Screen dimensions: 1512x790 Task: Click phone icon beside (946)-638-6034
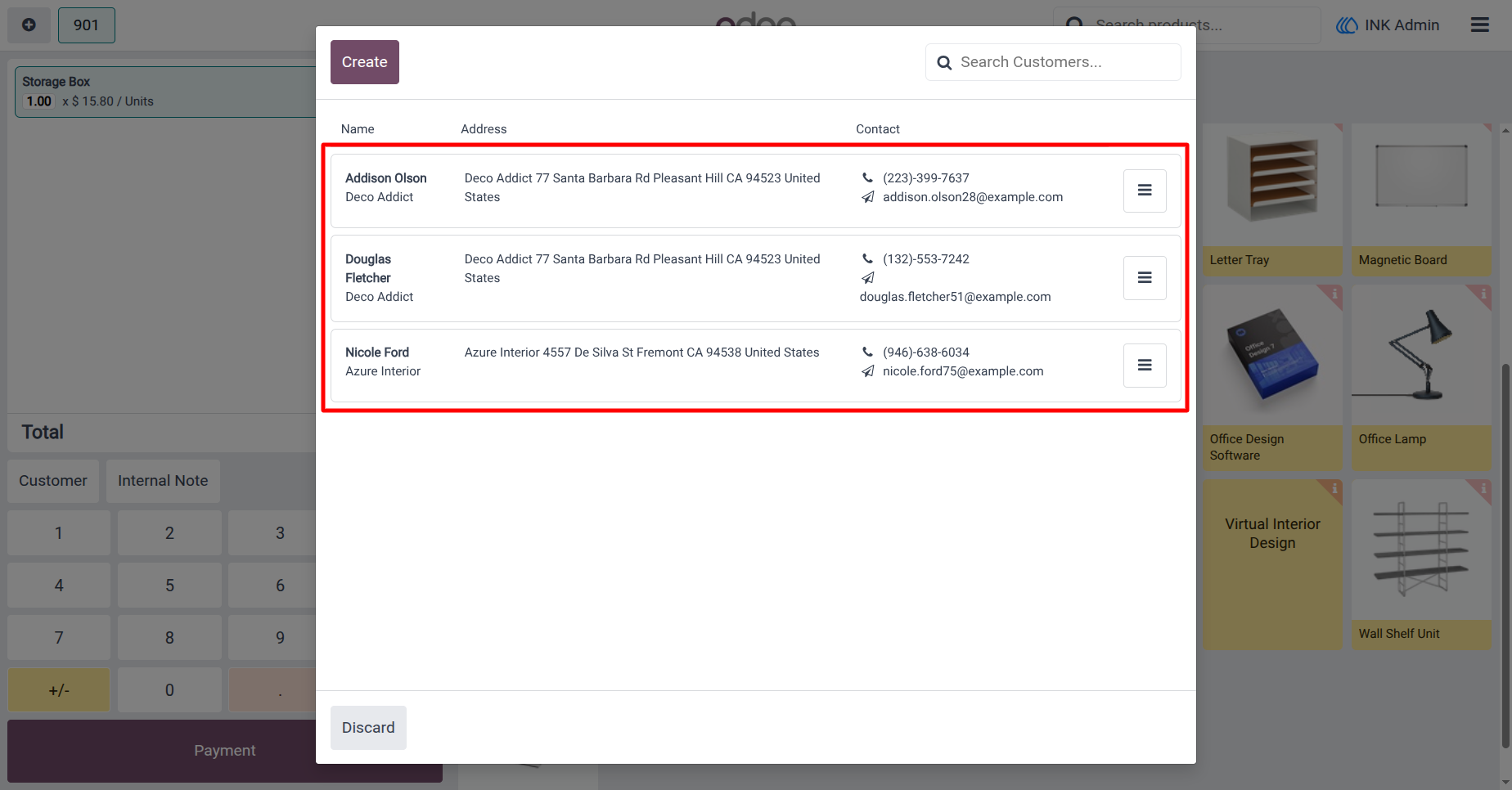[x=868, y=352]
